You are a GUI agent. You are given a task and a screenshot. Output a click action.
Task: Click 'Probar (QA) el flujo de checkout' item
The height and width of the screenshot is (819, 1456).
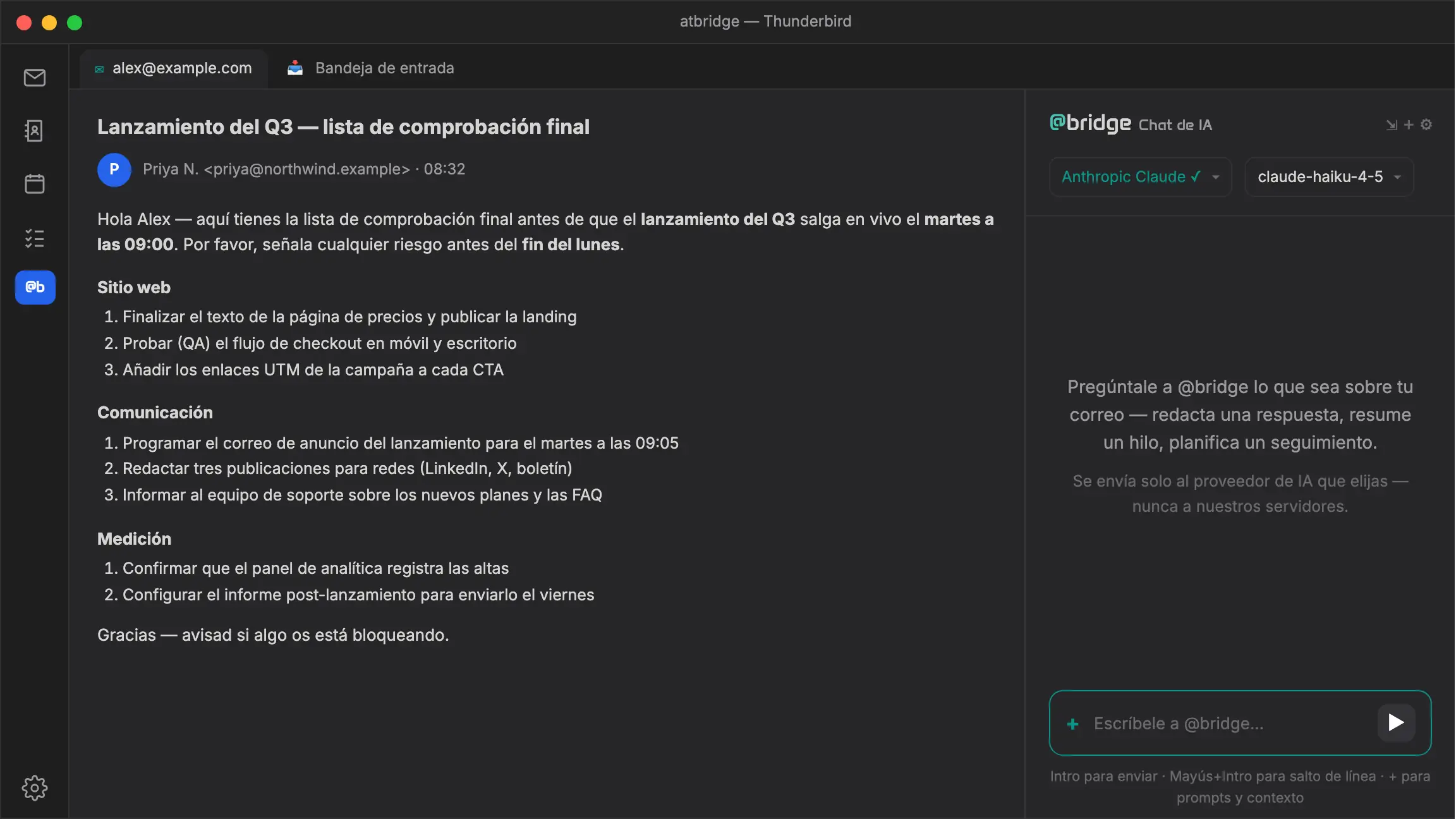(319, 343)
